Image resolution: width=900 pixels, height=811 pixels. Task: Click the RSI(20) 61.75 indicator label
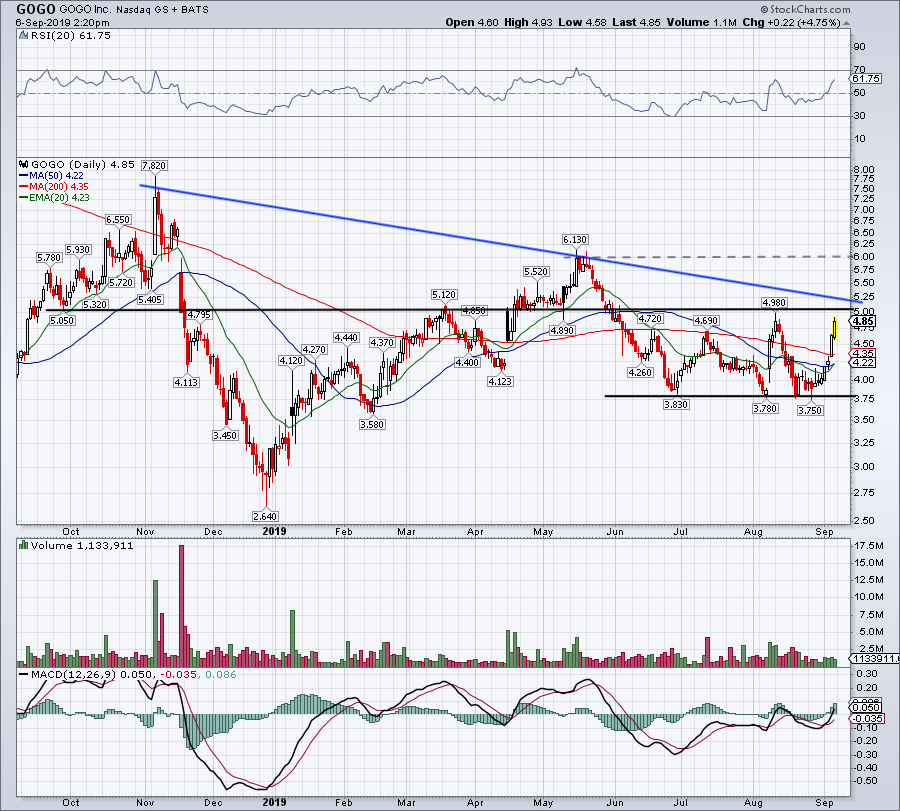tap(70, 36)
